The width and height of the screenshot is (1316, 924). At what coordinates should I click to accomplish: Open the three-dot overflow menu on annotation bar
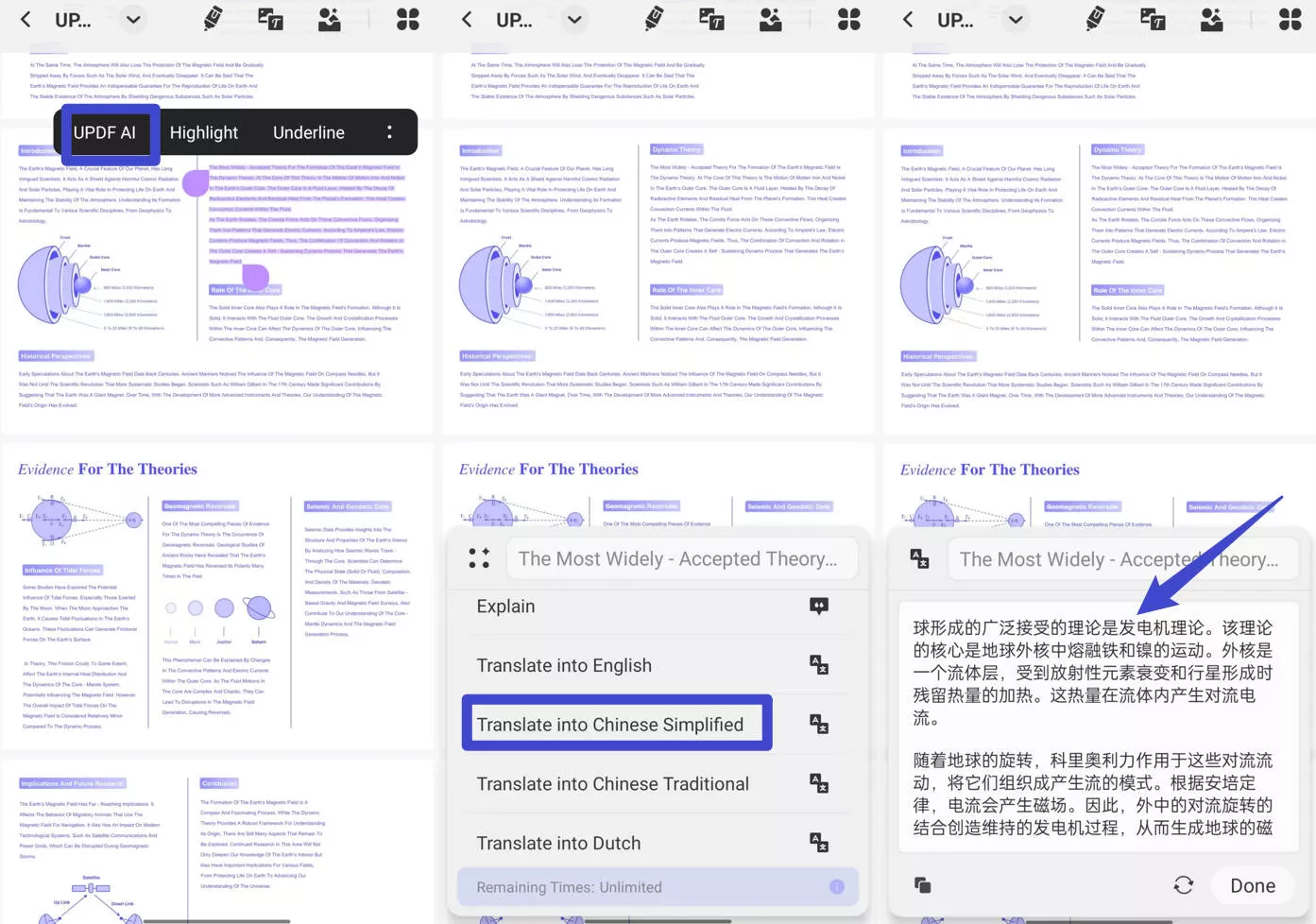(x=389, y=132)
